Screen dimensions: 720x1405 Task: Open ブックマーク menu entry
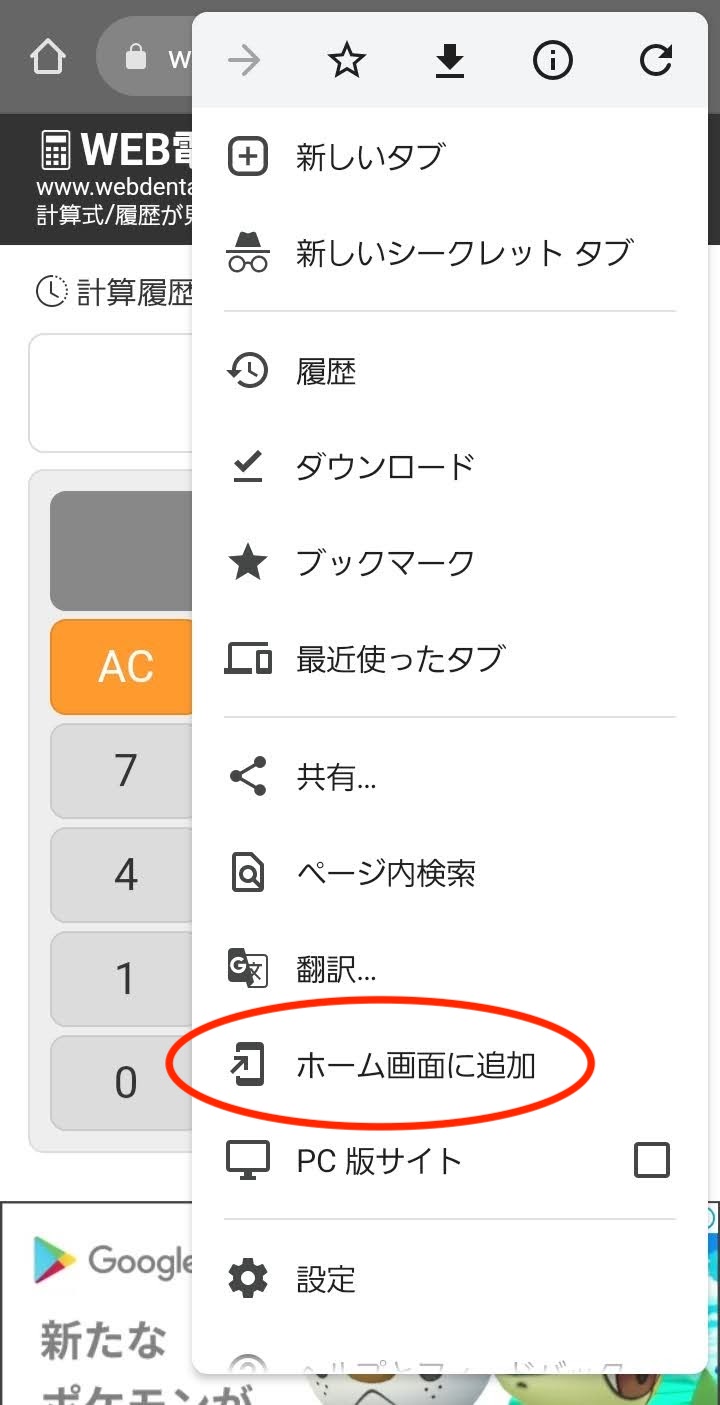384,563
